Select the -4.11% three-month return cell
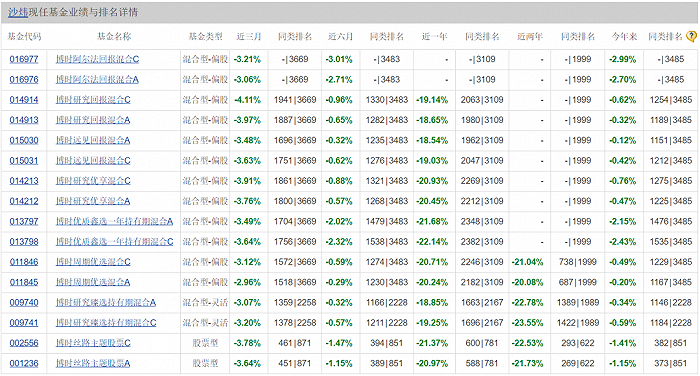The image size is (700, 376). click(x=247, y=100)
